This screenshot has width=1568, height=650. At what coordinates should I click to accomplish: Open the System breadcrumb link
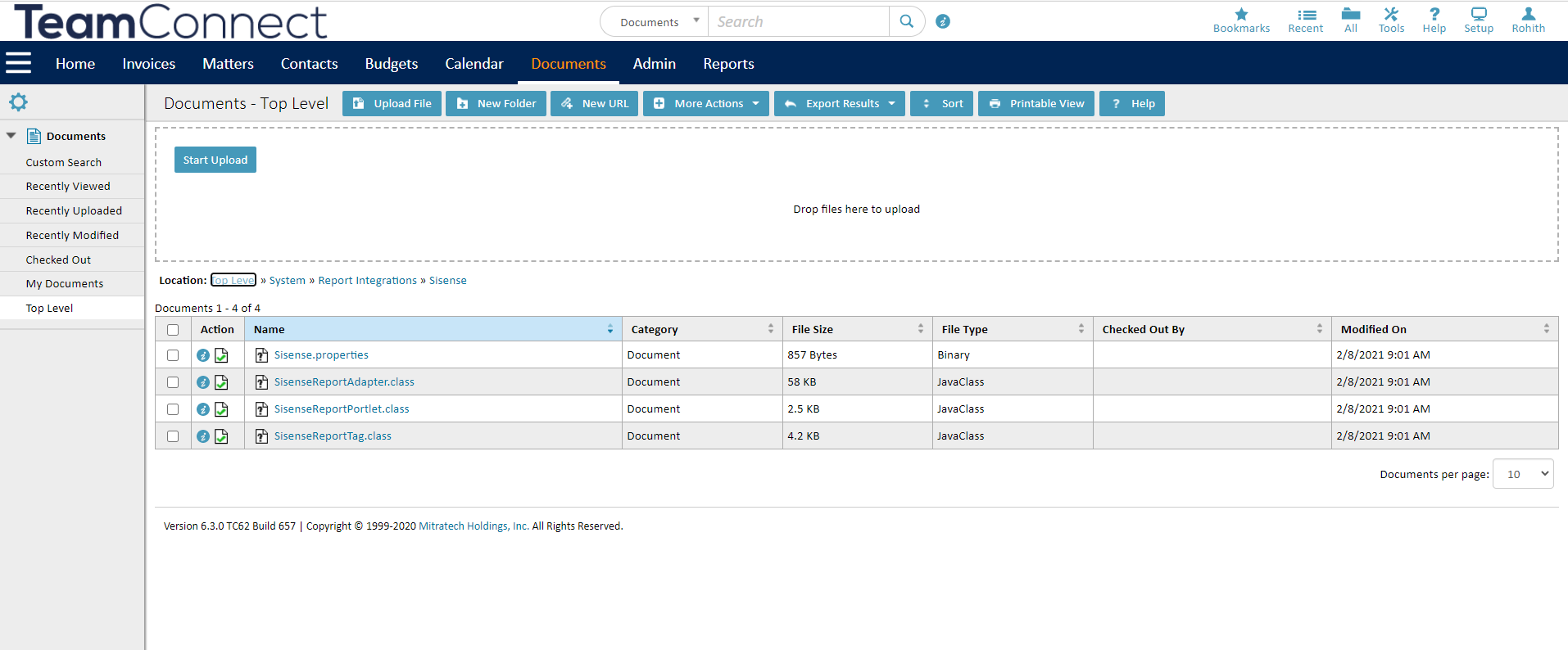288,281
